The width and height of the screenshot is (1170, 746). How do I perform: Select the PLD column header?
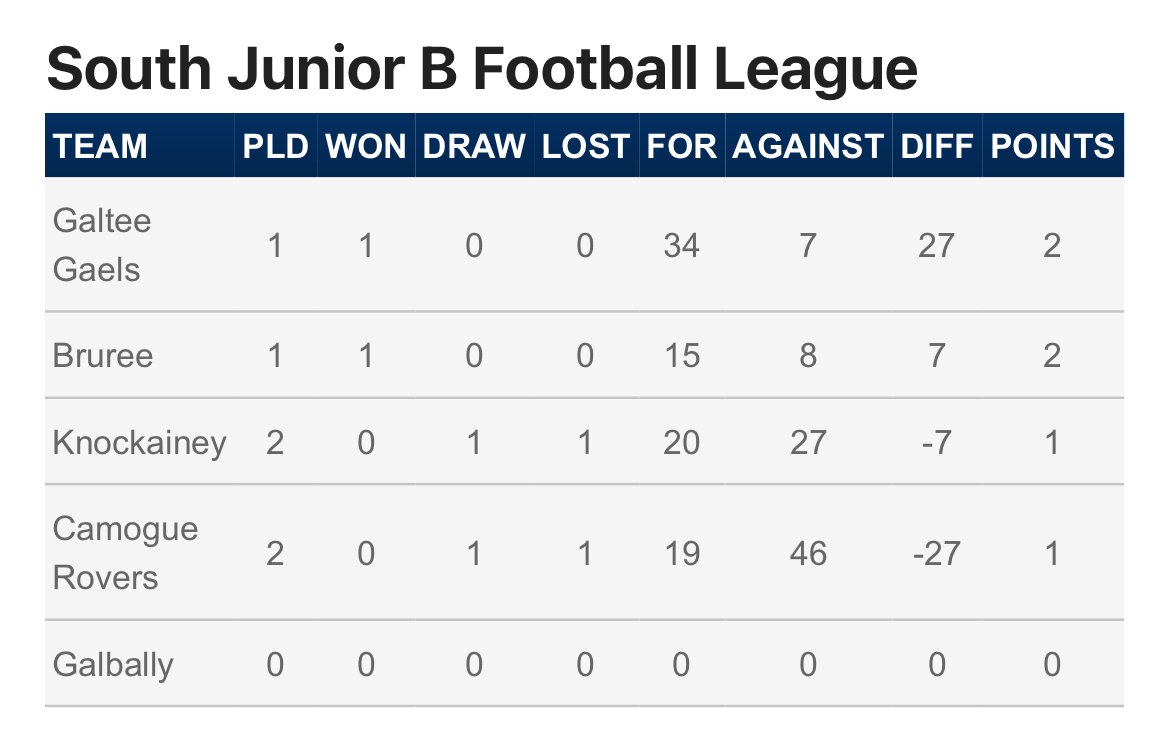click(x=275, y=146)
